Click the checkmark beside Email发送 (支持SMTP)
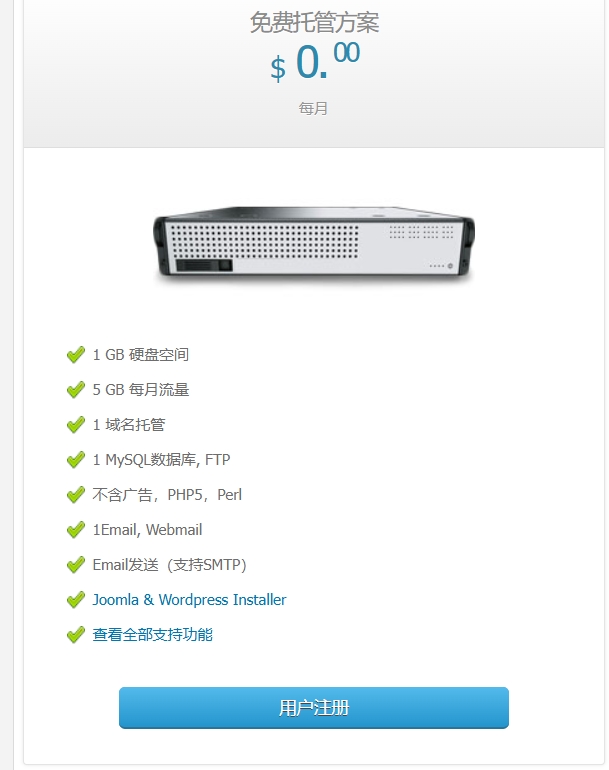 pyautogui.click(x=76, y=565)
